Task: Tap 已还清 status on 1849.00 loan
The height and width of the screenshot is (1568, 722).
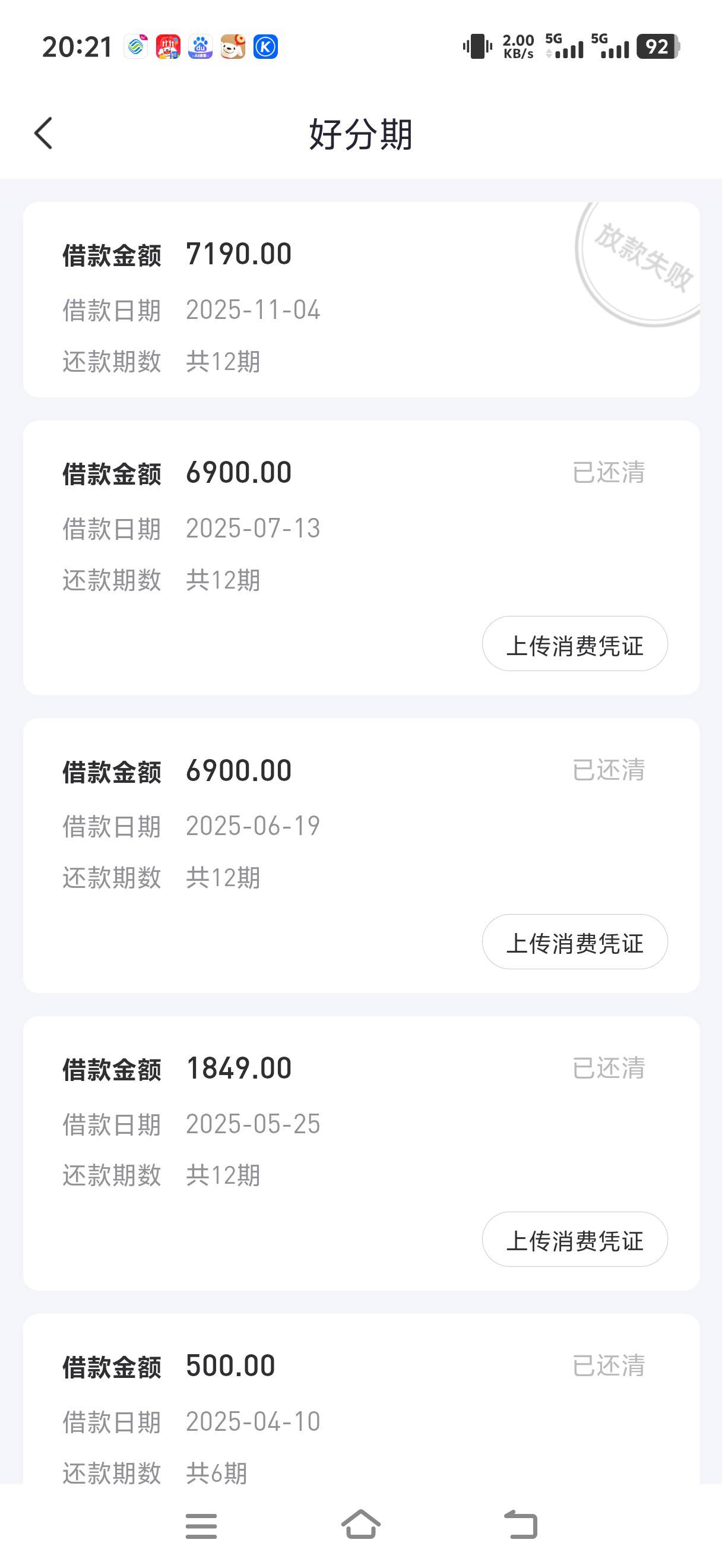Action: (608, 1068)
